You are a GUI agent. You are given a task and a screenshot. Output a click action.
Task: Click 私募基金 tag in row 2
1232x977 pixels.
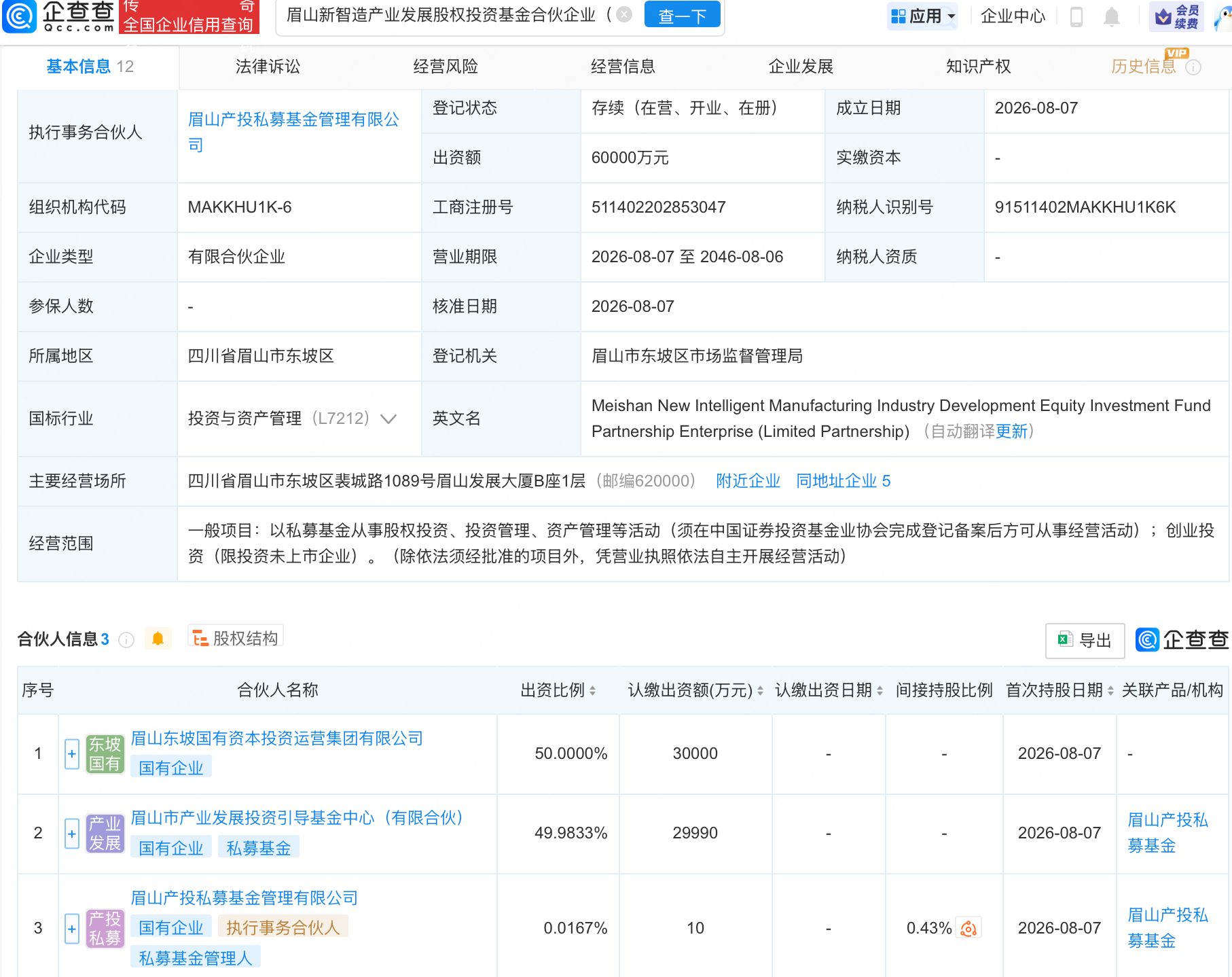[x=259, y=849]
